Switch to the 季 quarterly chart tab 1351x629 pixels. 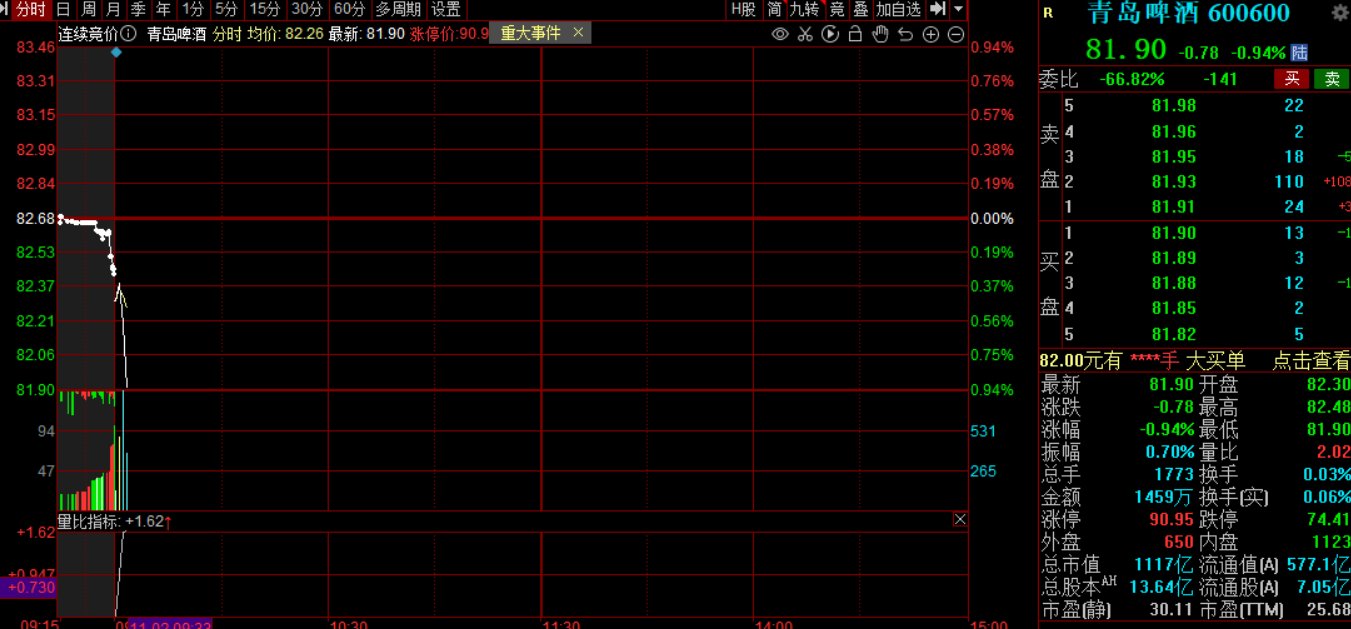(138, 9)
